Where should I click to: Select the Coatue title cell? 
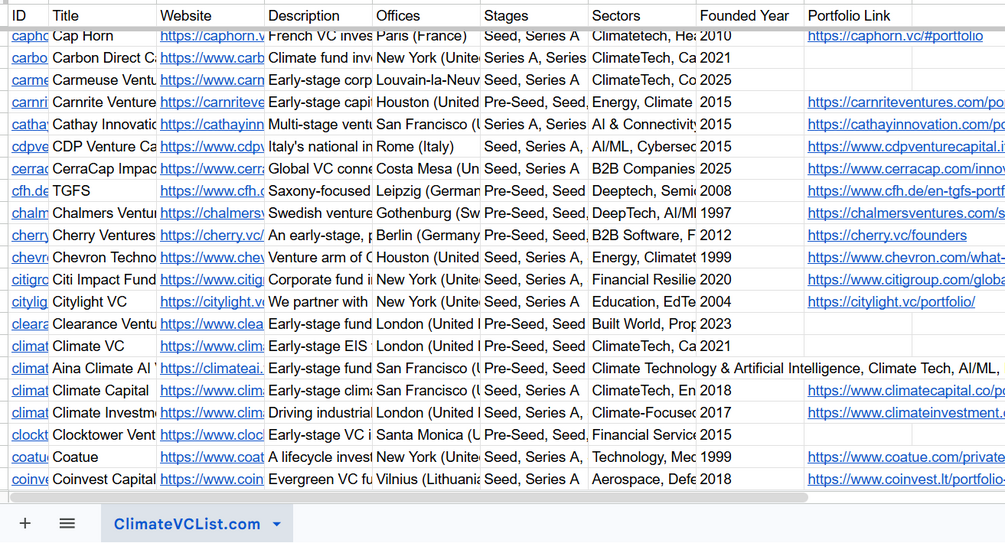point(103,457)
